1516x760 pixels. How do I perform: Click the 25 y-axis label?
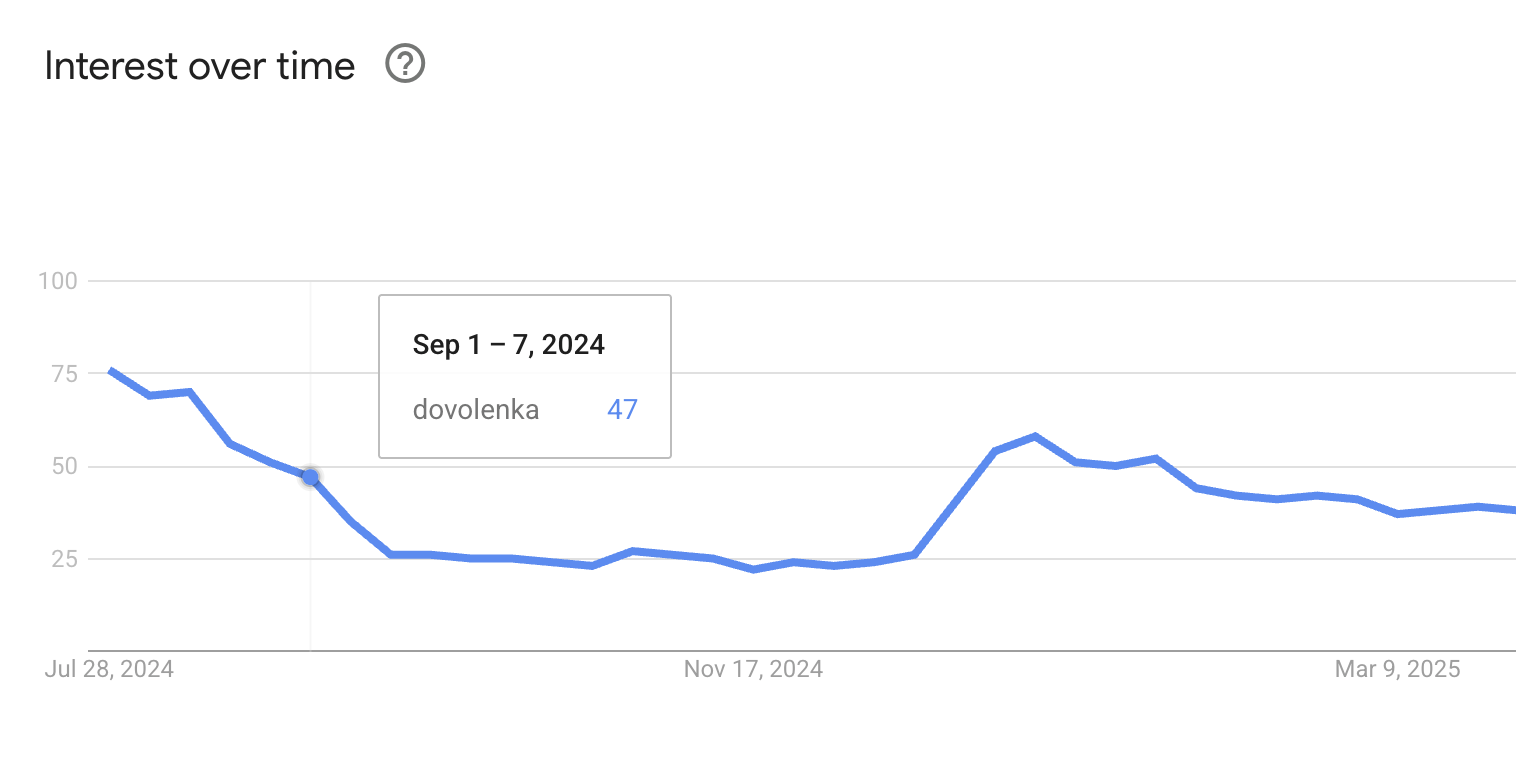(x=65, y=559)
